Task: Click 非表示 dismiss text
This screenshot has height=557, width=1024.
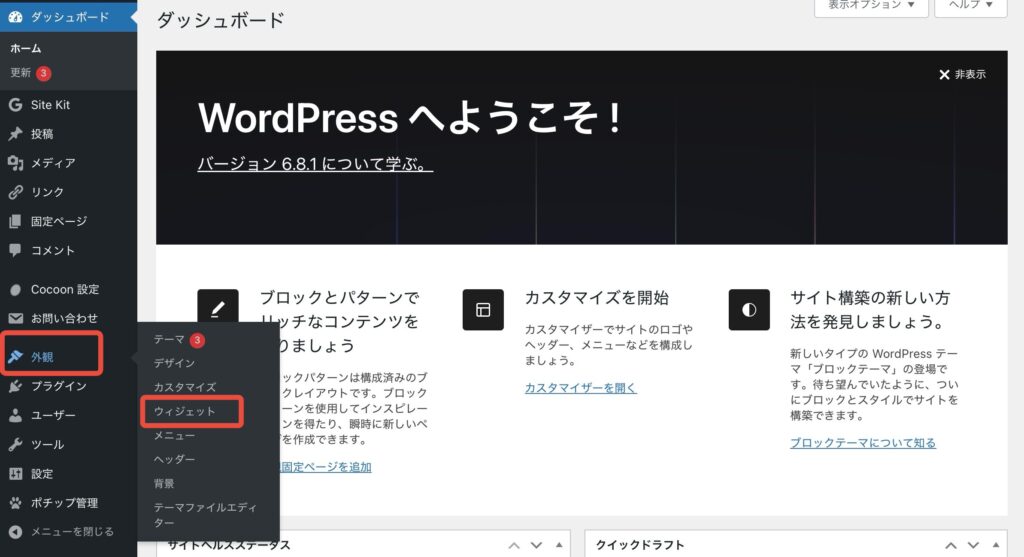Action: [970, 74]
